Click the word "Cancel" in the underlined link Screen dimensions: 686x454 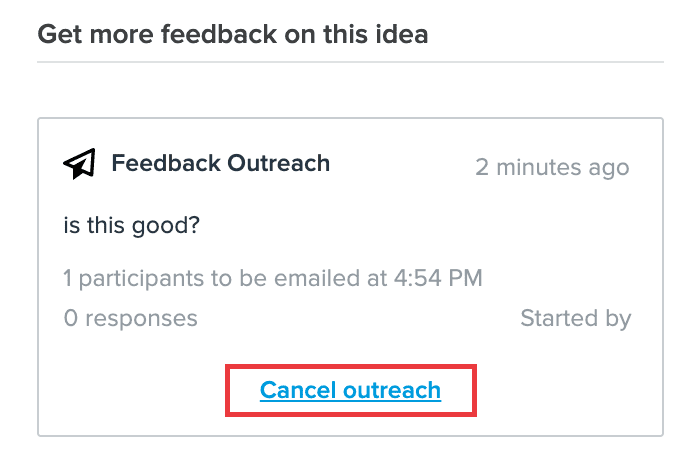[298, 390]
